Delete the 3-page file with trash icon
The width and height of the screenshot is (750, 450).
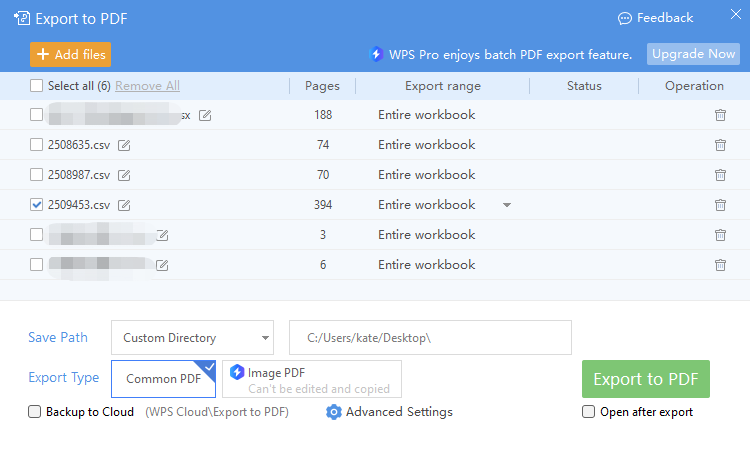720,235
